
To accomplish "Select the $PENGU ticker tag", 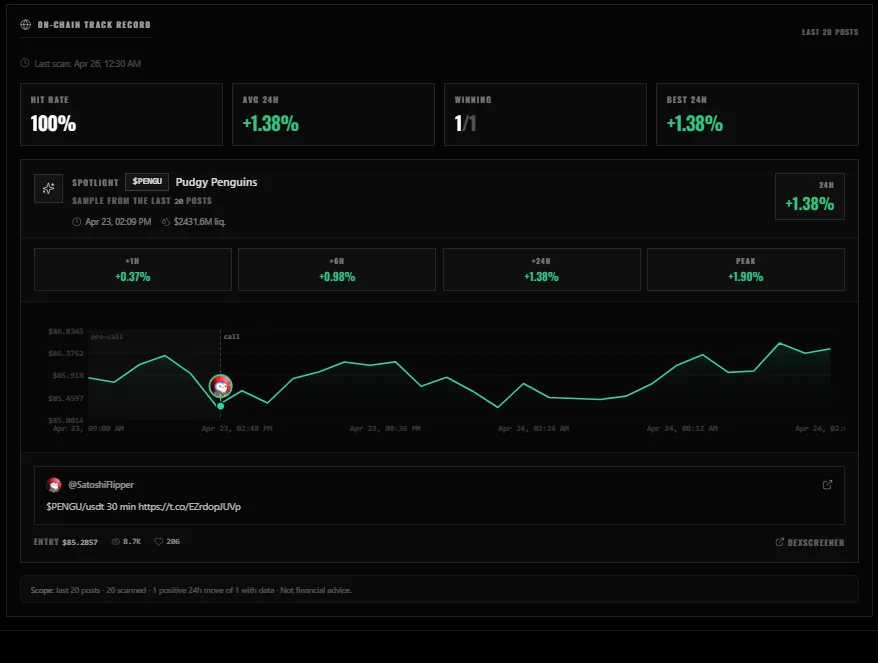I will [x=147, y=181].
